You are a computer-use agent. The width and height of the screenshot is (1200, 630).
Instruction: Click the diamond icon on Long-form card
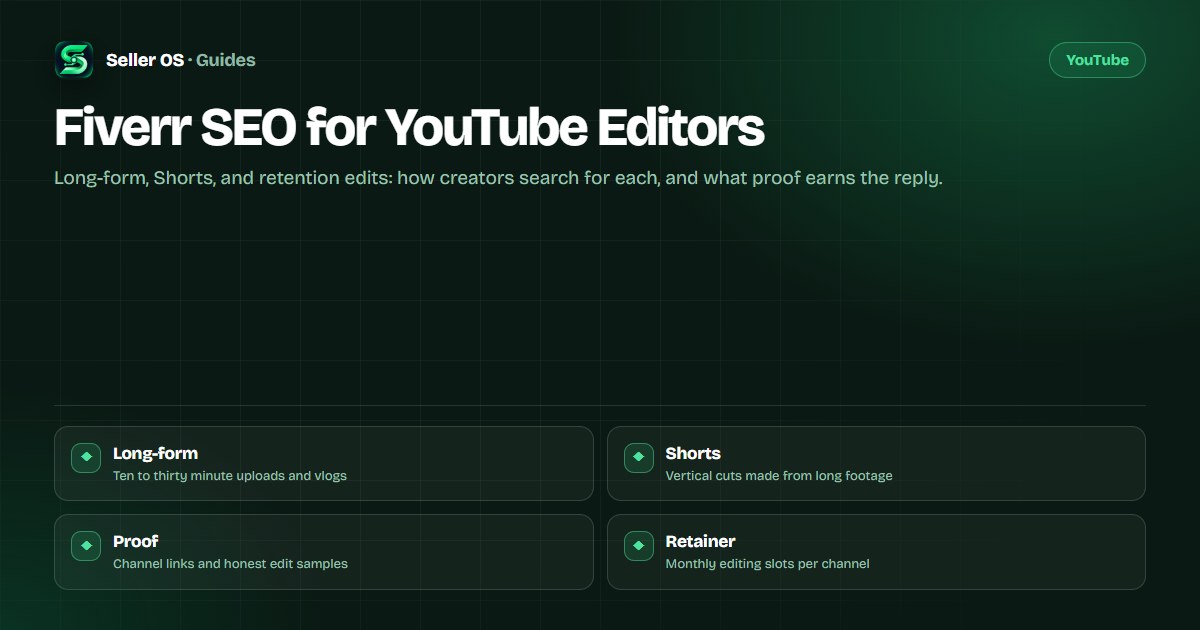[x=86, y=458]
